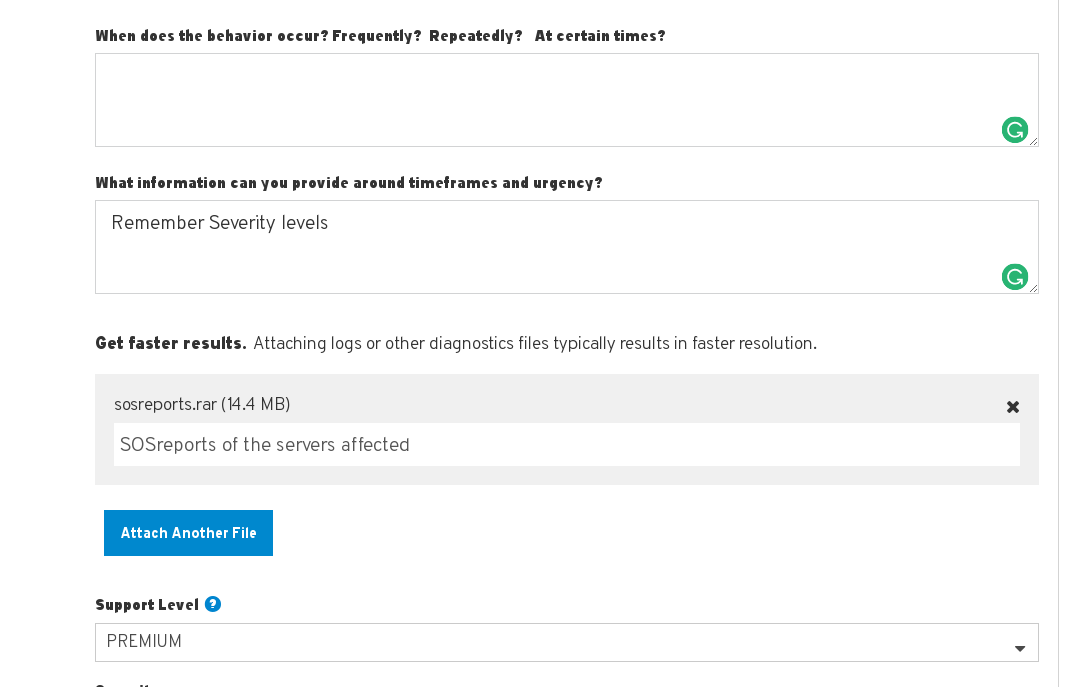
Task: Click the "Get faster results." heading text
Action: (x=171, y=344)
